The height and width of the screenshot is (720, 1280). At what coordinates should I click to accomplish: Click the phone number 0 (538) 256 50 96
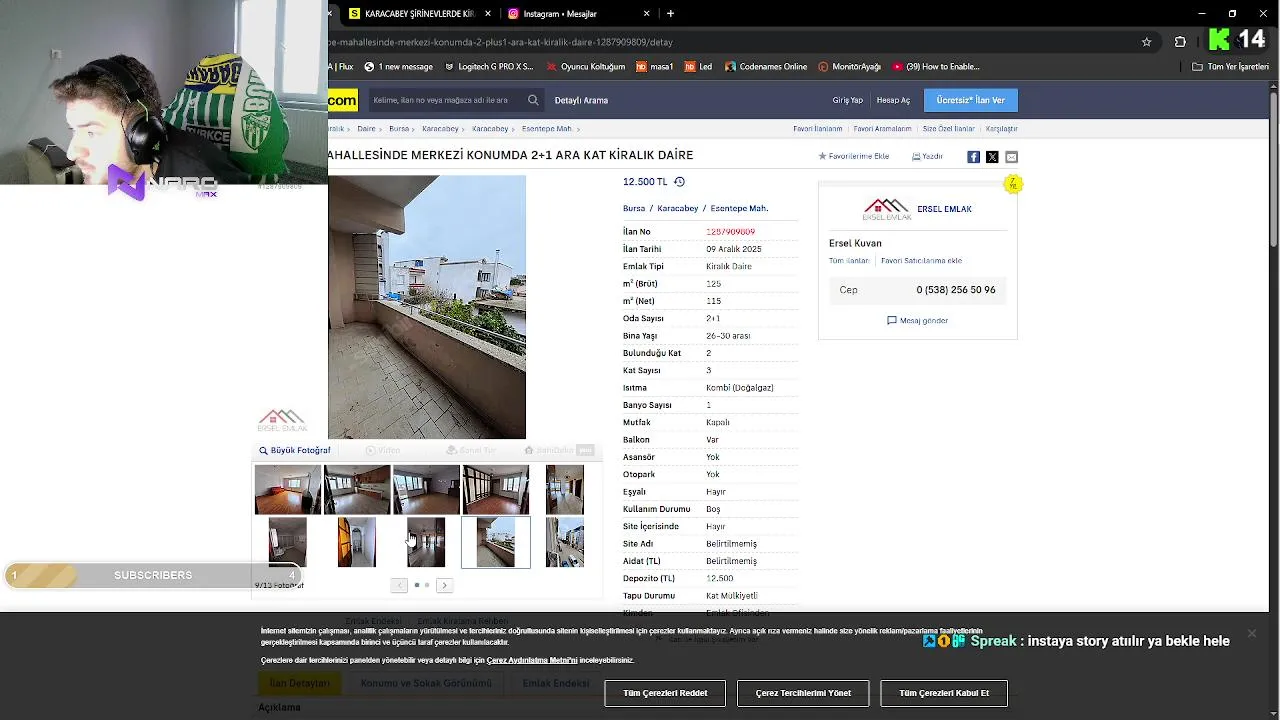click(956, 290)
